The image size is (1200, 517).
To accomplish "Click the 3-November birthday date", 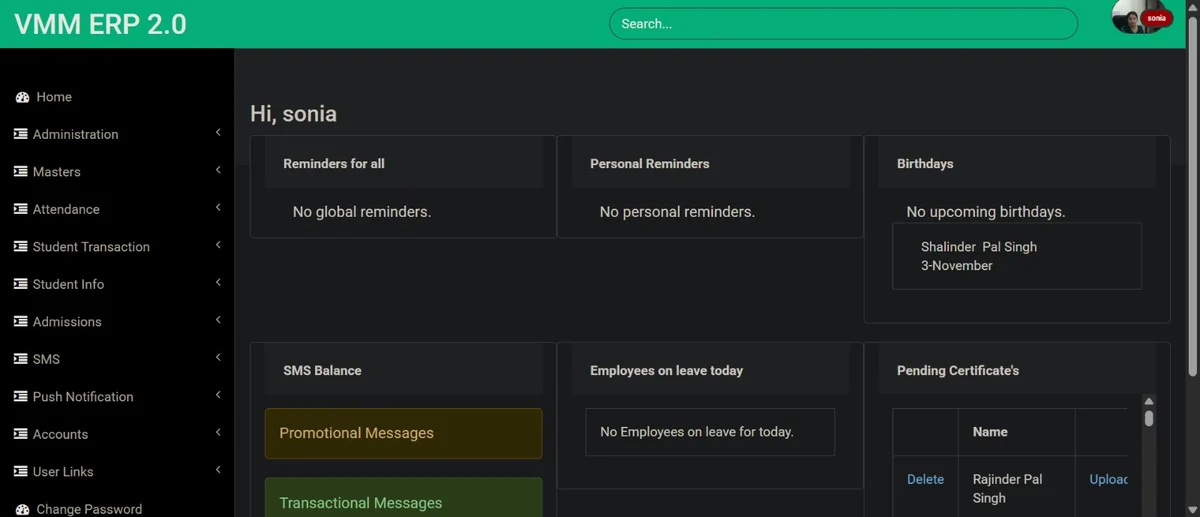I will 957,266.
